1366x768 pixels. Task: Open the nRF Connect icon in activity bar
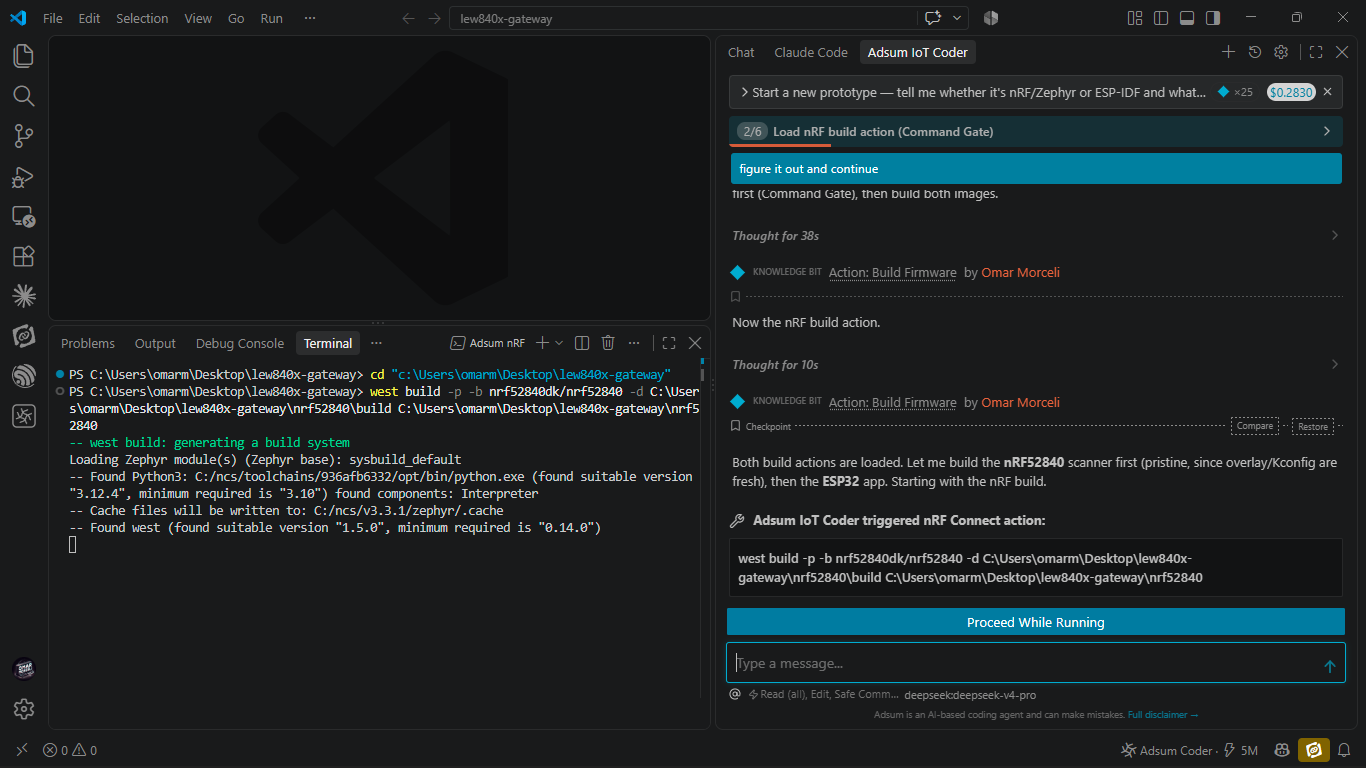click(23, 417)
